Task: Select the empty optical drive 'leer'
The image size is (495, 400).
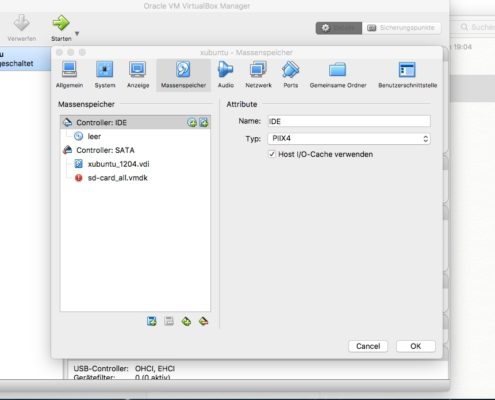Action: tap(135, 136)
